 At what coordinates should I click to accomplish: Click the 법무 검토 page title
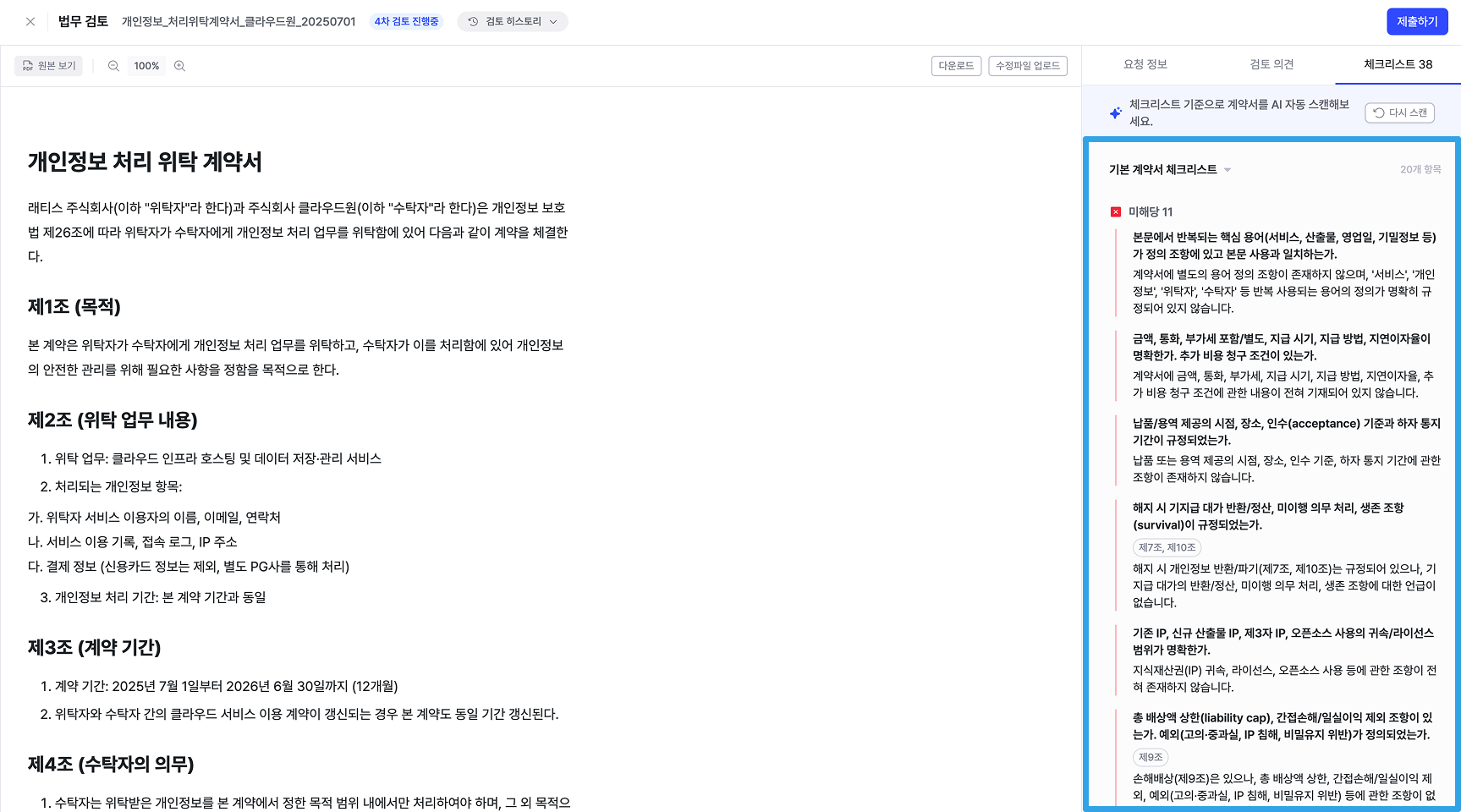(x=83, y=22)
